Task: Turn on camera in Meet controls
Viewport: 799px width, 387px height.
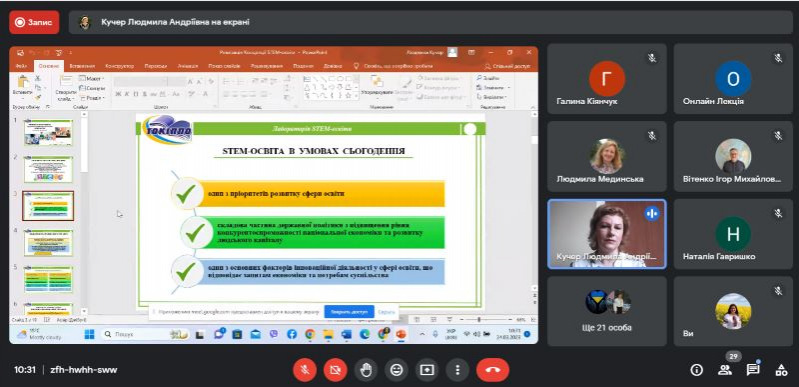Action: pos(335,370)
